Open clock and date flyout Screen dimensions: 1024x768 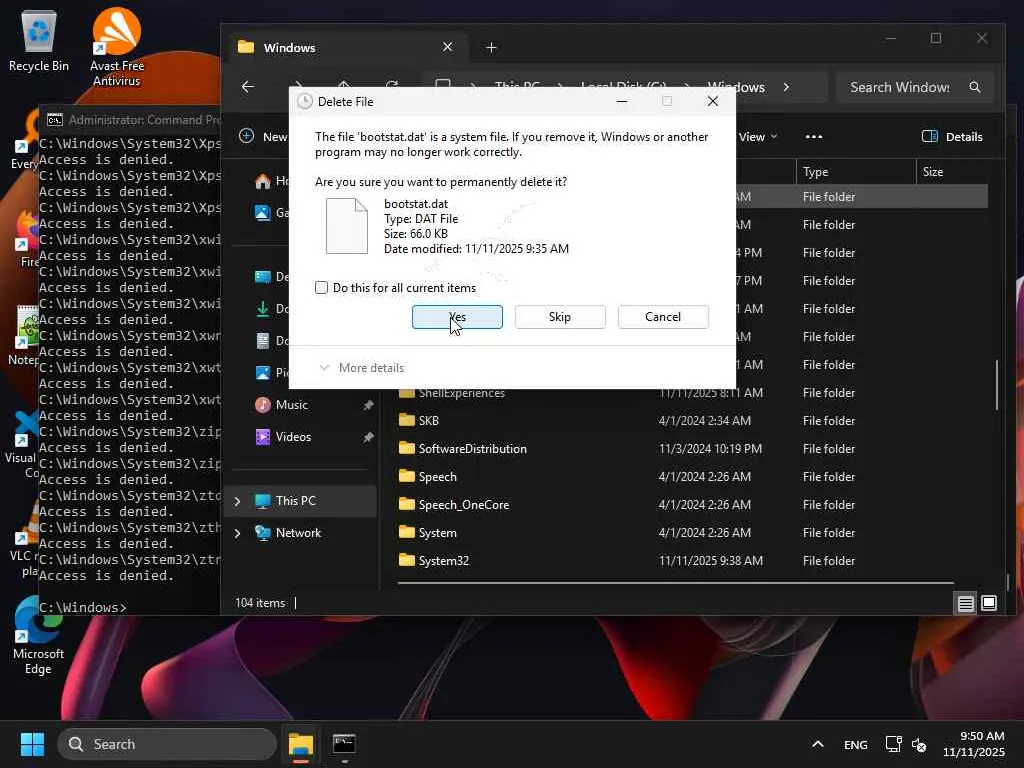974,744
